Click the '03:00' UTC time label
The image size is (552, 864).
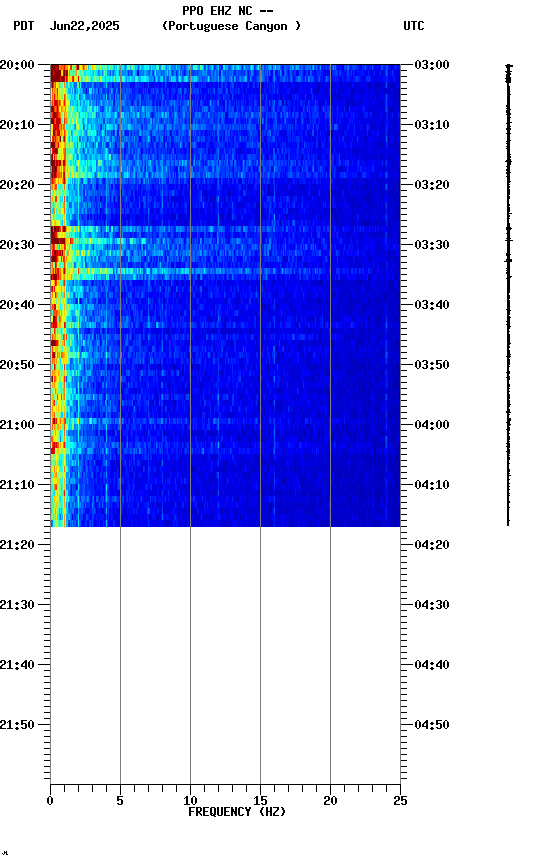tap(432, 65)
